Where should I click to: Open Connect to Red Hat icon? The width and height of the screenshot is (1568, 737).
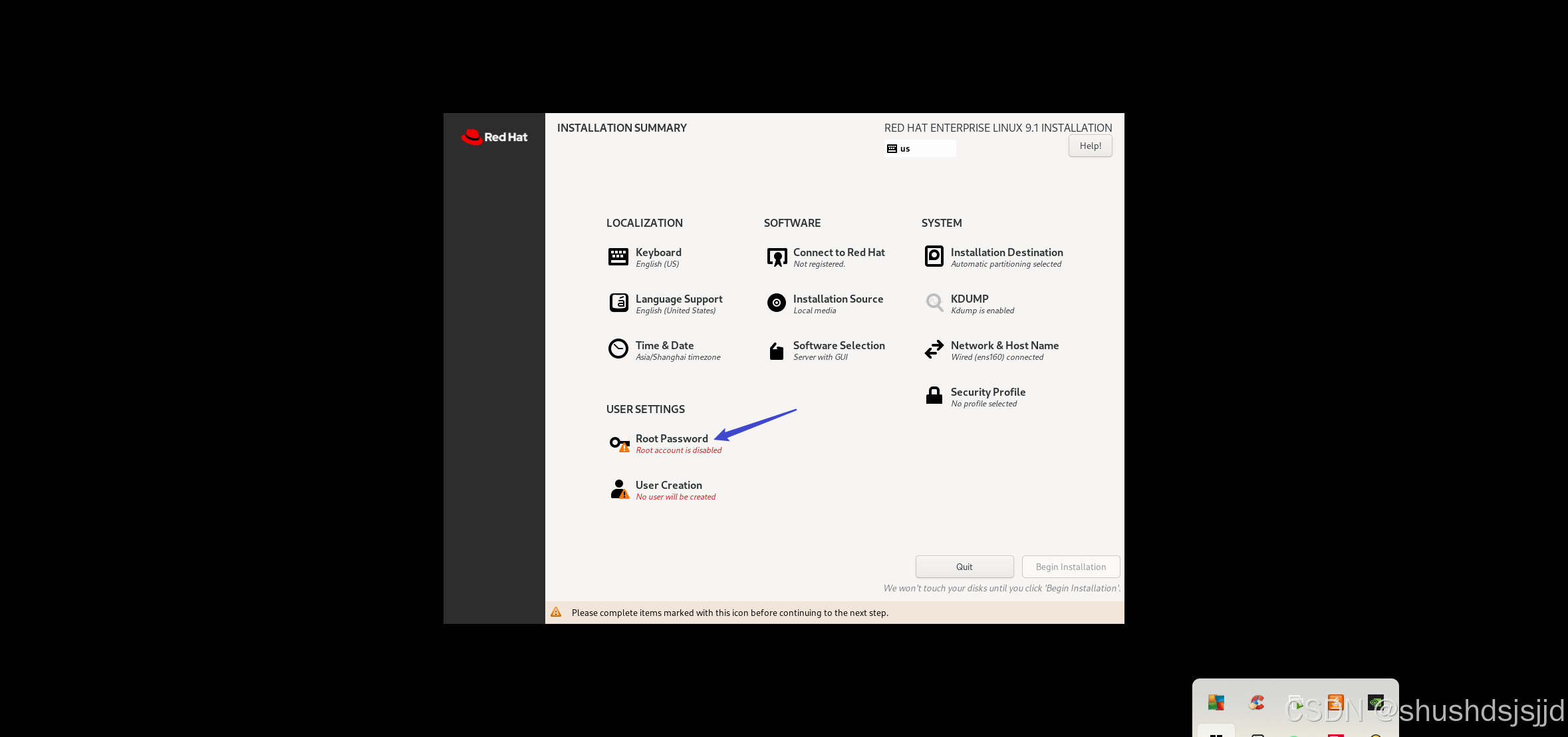point(777,257)
